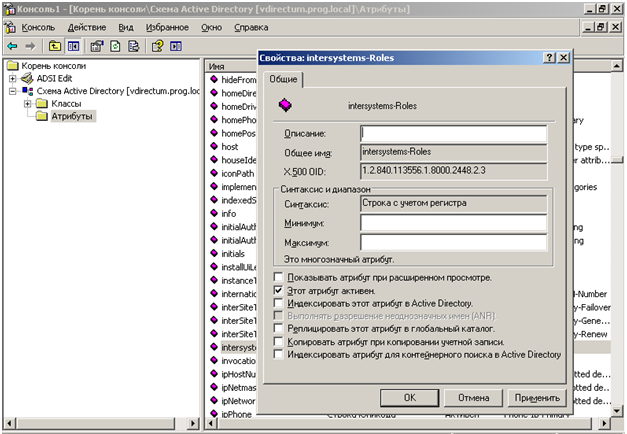Image resolution: width=627 pixels, height=434 pixels.
Task: Open the Консоль menu
Action: pos(38,27)
